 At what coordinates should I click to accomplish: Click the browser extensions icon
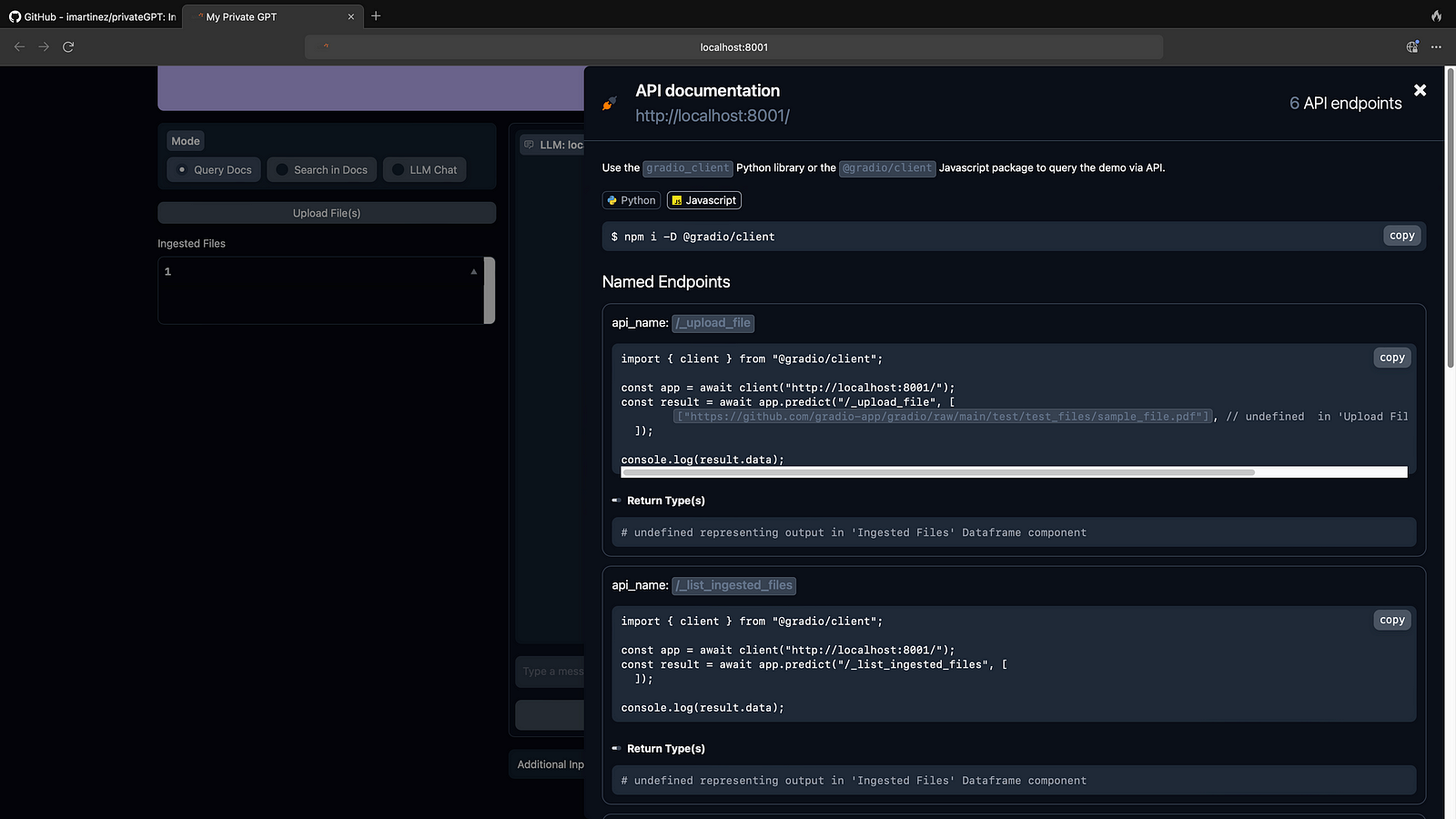click(x=1412, y=46)
